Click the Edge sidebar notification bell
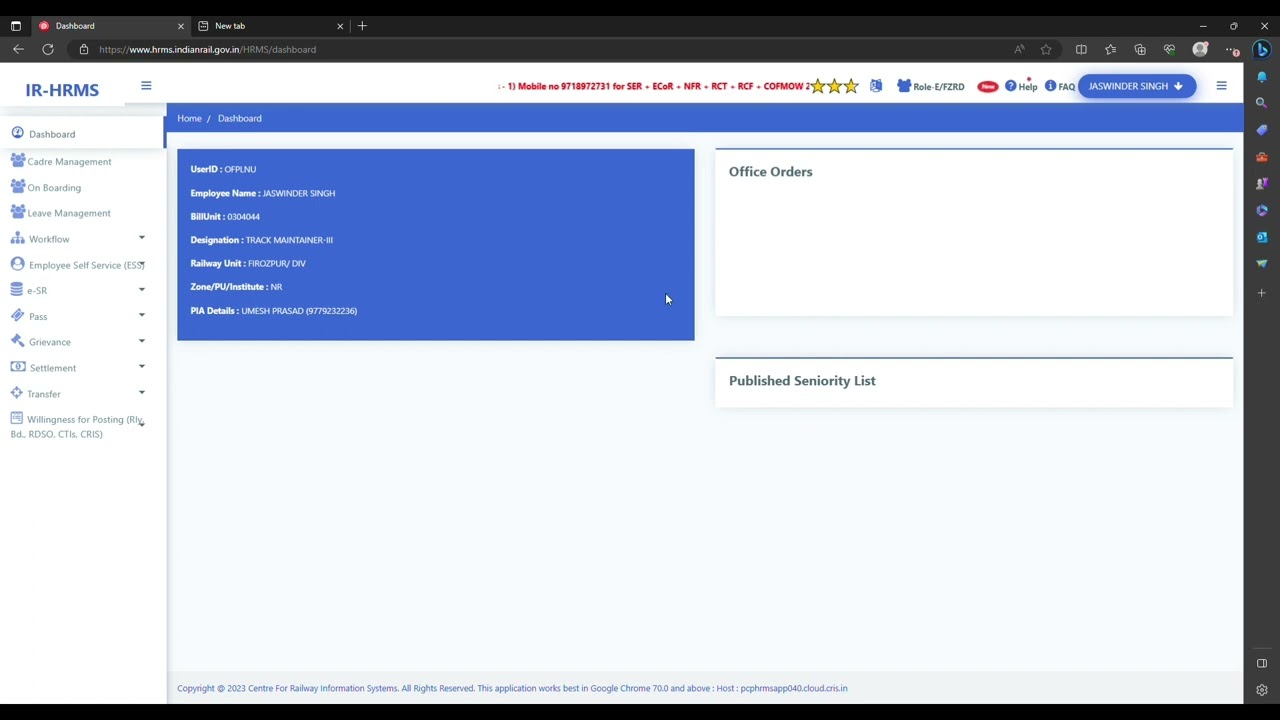Screen dimensions: 1280x720 click(1262, 76)
